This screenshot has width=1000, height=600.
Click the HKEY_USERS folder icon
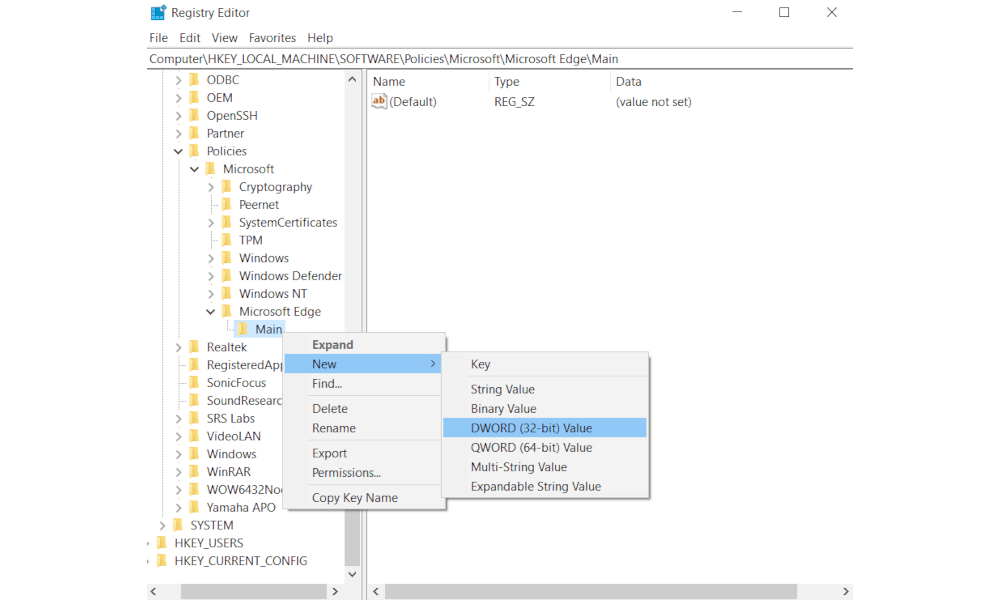tap(162, 543)
